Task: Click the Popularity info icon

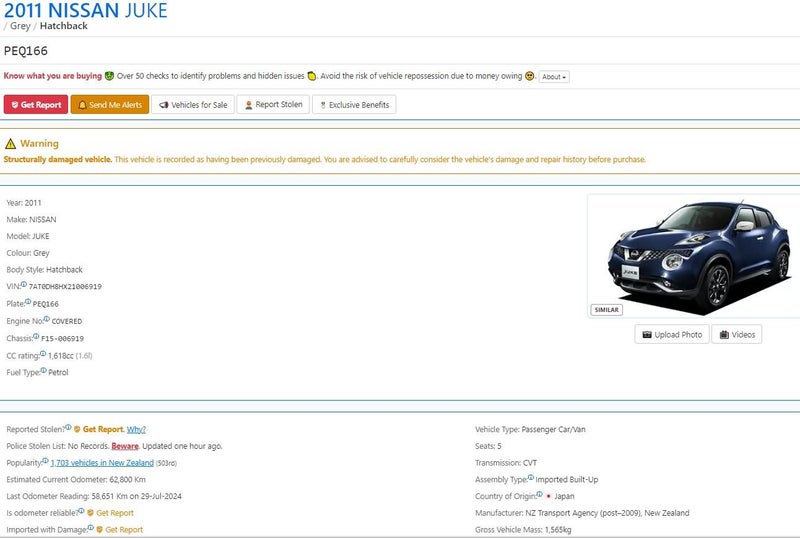Action: point(45,460)
